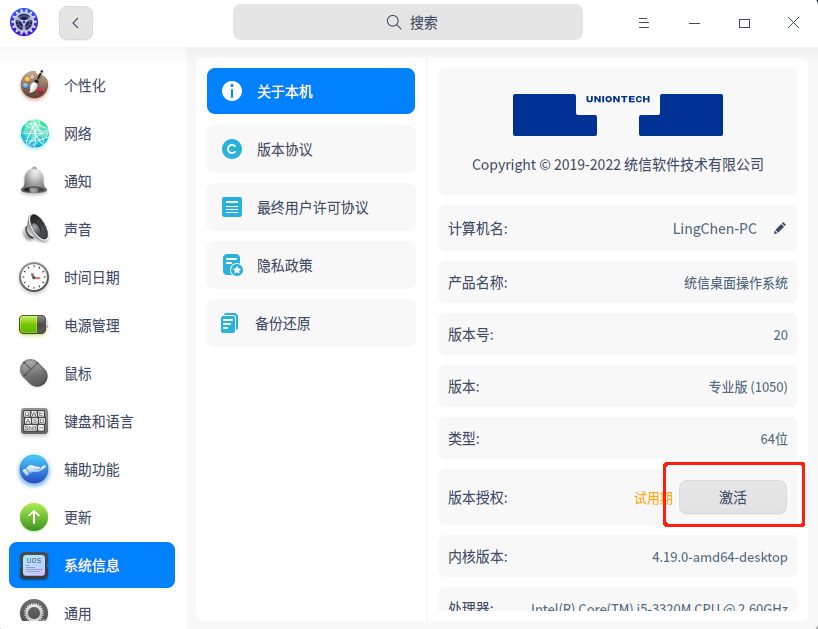Image resolution: width=818 pixels, height=629 pixels.
Task: Click the Personalization palette icon
Action: point(34,85)
